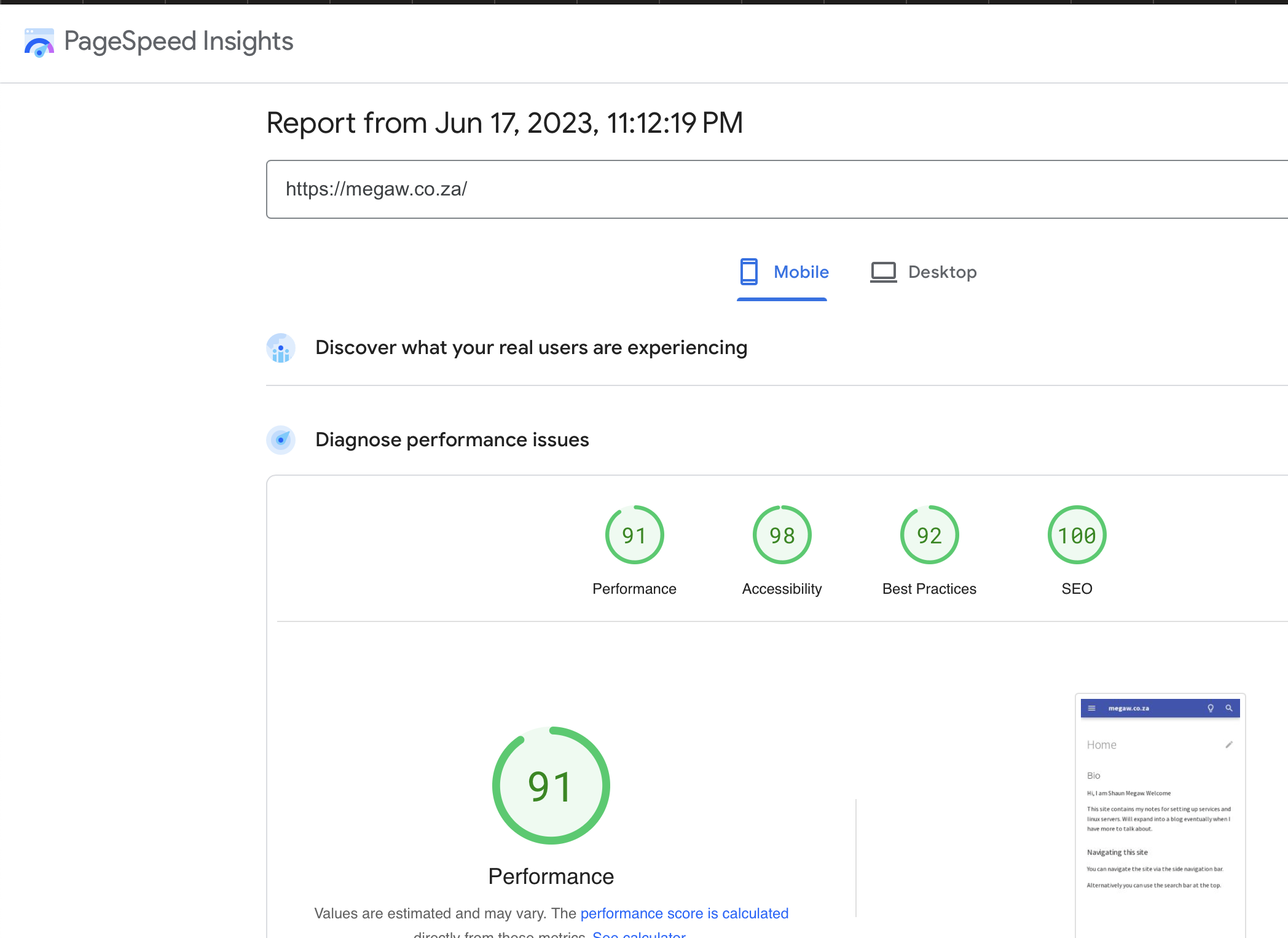Open the See calculator link
This screenshot has height=938, width=1288.
(639, 934)
